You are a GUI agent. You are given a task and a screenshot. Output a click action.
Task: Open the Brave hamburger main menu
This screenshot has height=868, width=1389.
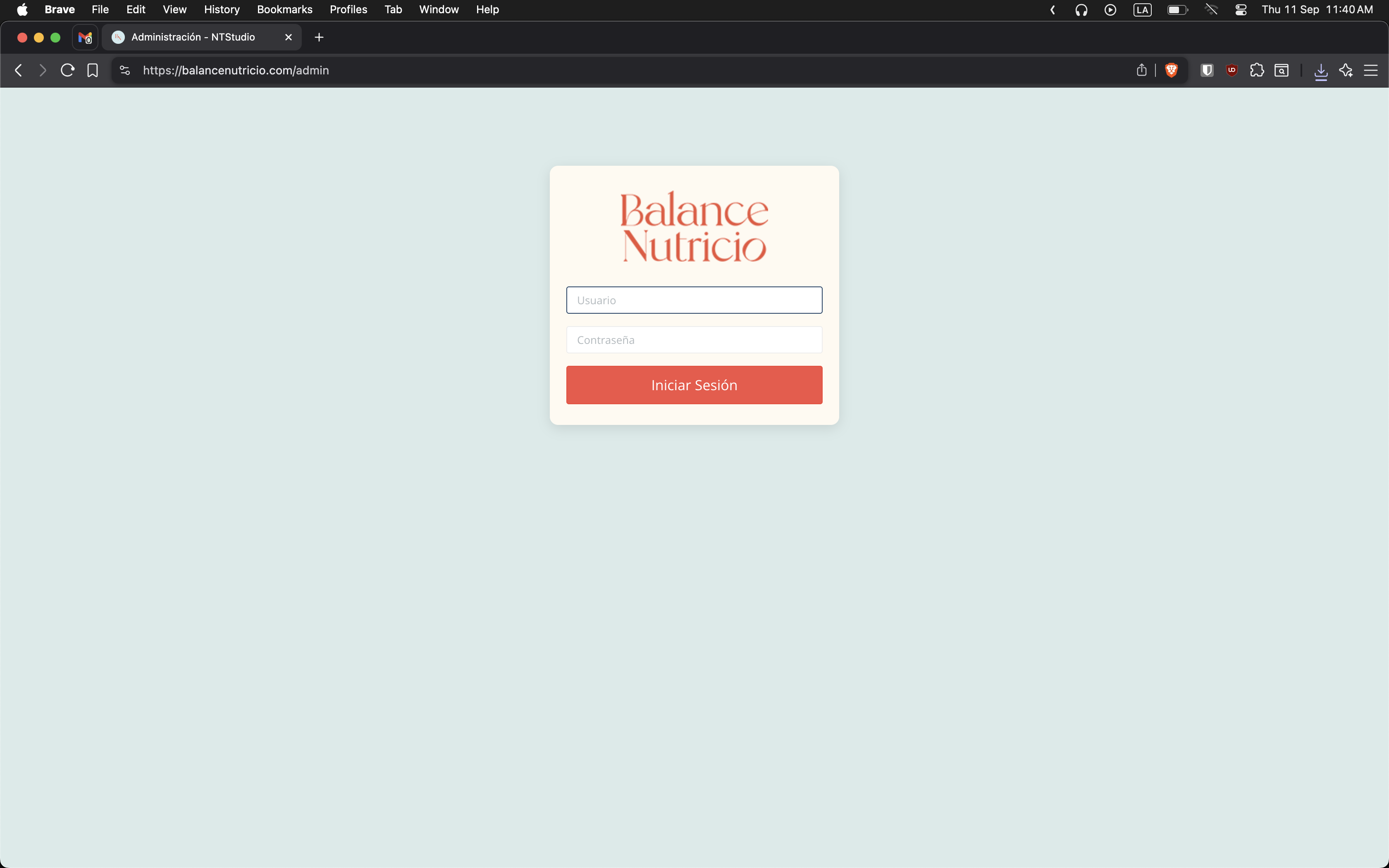[1371, 70]
